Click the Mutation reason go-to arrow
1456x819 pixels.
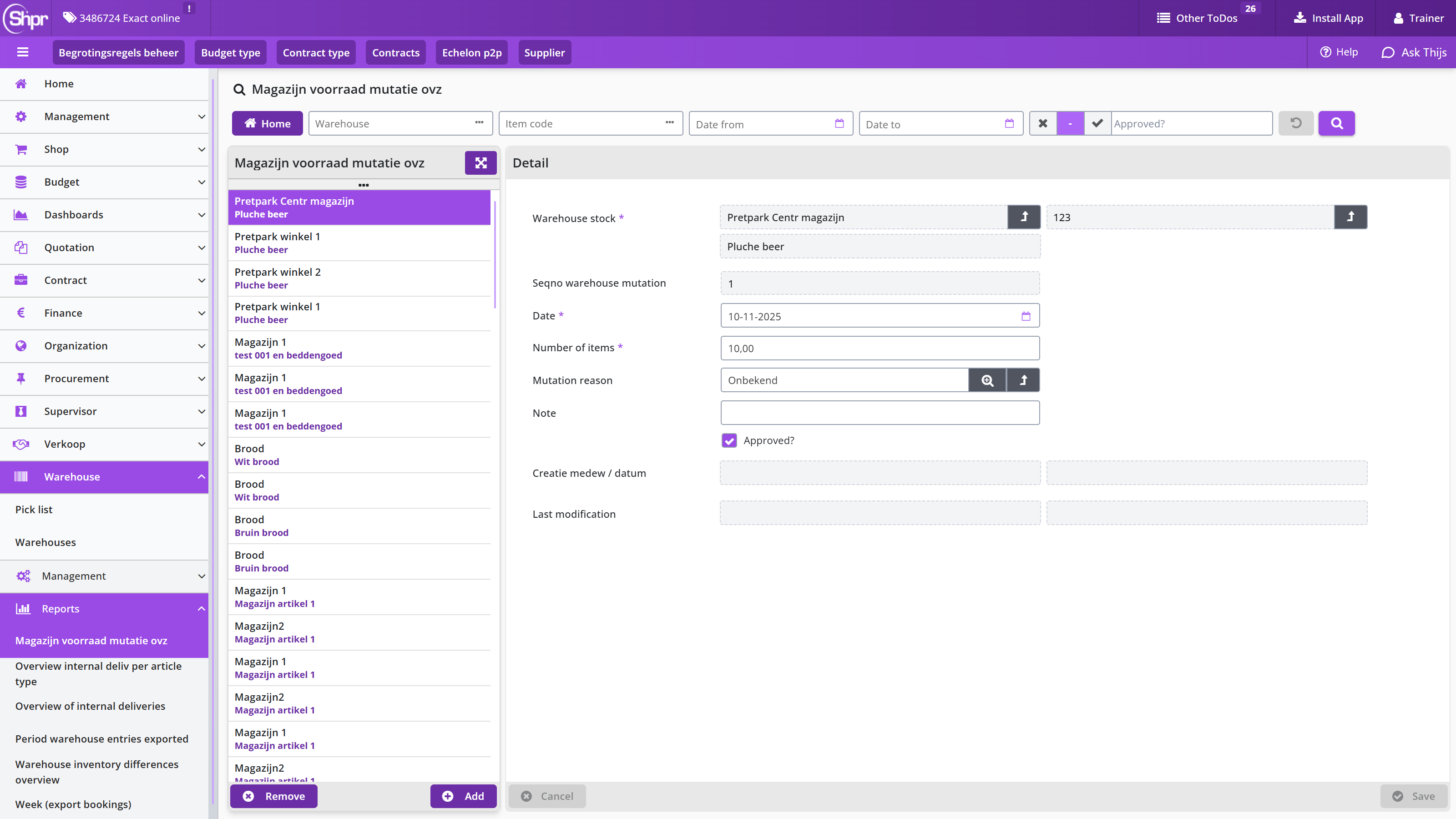1023,380
